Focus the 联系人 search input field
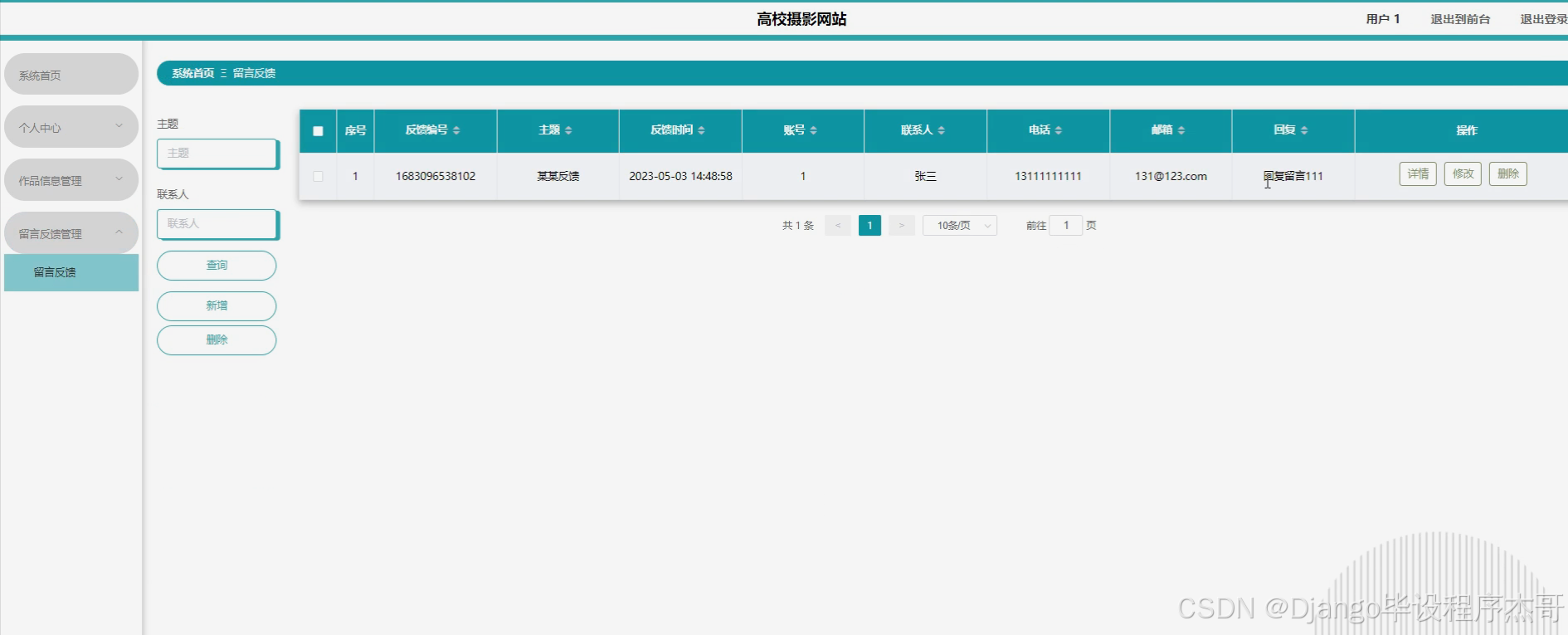Image resolution: width=1568 pixels, height=635 pixels. pyautogui.click(x=217, y=224)
